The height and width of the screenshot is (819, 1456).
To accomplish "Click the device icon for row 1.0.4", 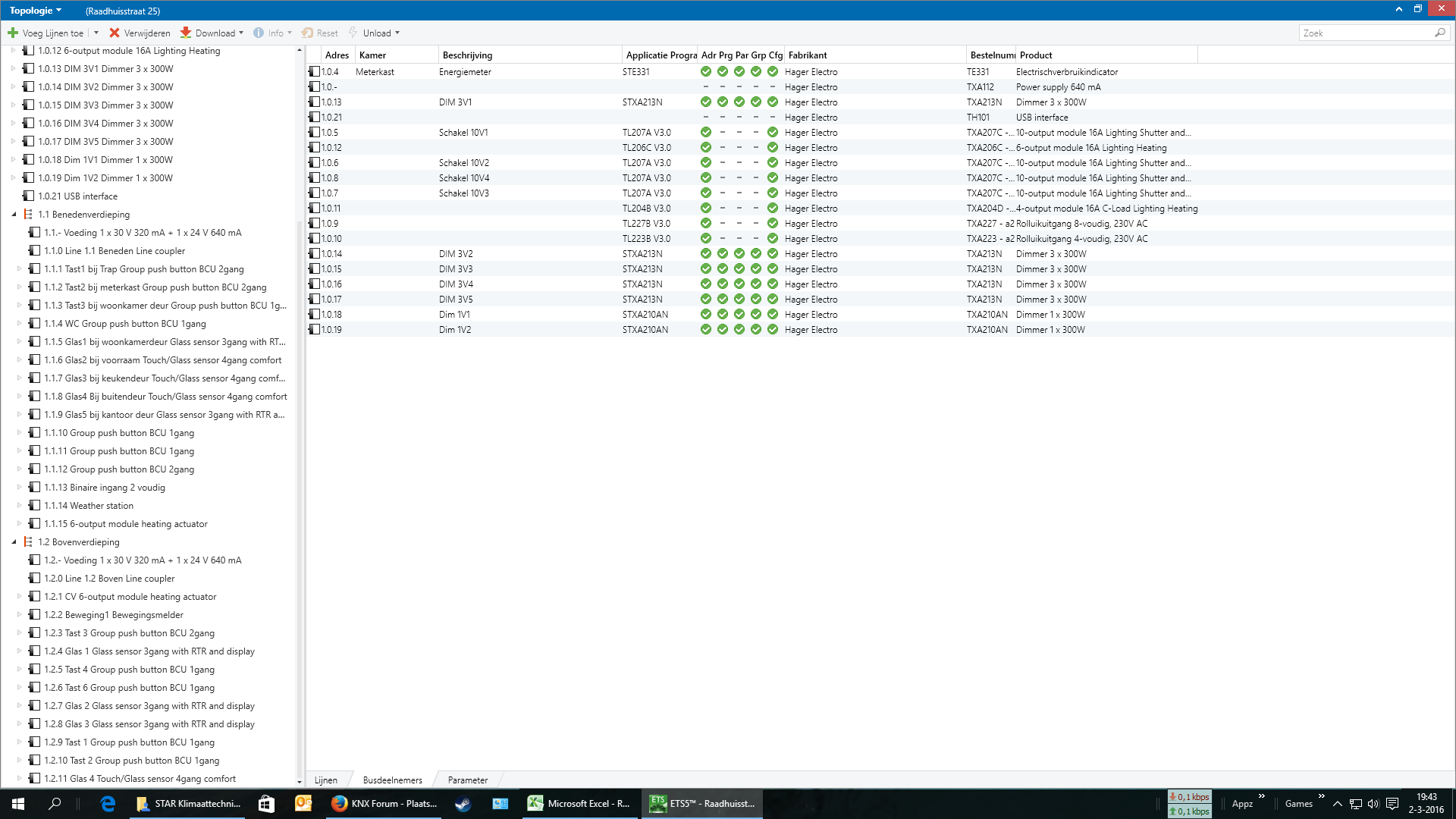I will (314, 71).
